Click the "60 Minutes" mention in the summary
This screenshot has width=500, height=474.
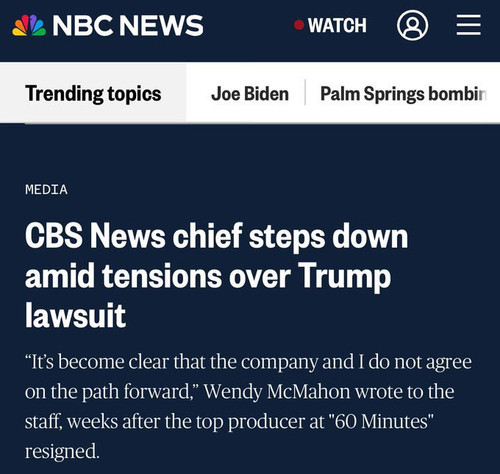[x=381, y=421]
